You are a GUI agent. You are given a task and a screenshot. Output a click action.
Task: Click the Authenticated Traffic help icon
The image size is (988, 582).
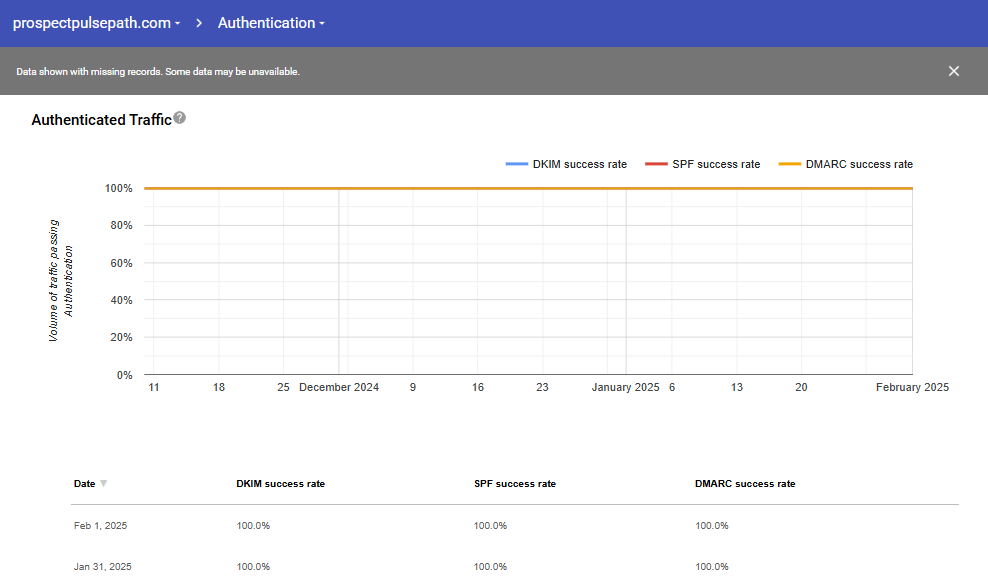tap(180, 118)
